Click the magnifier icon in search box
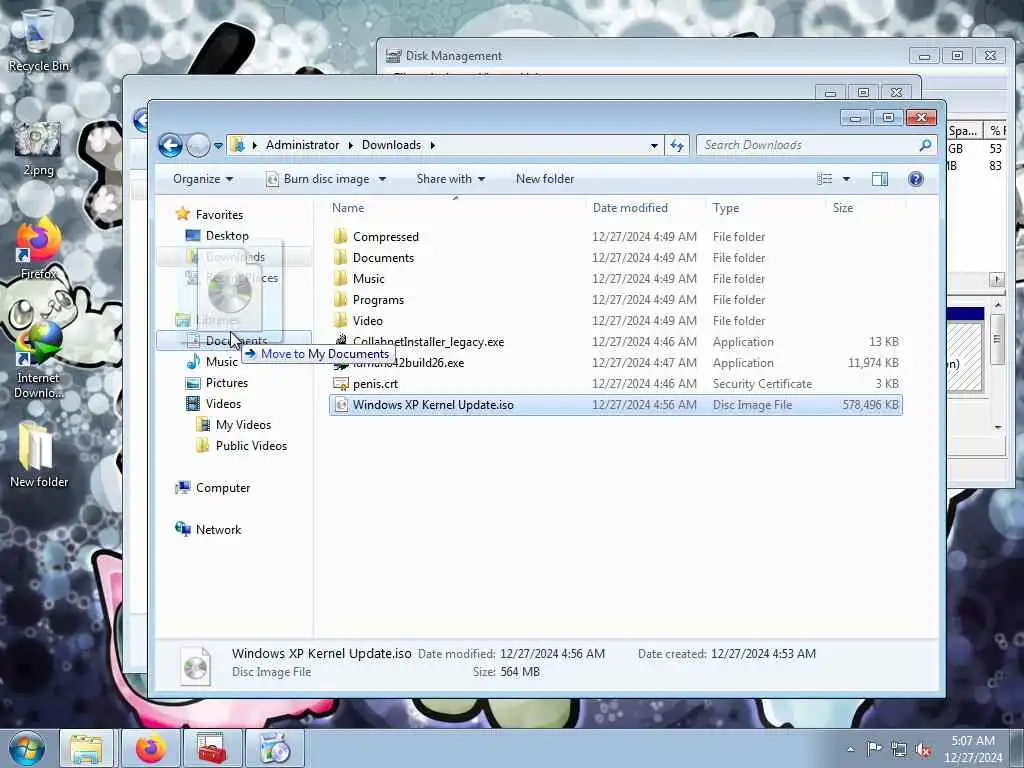This screenshot has height=768, width=1024. pos(925,145)
